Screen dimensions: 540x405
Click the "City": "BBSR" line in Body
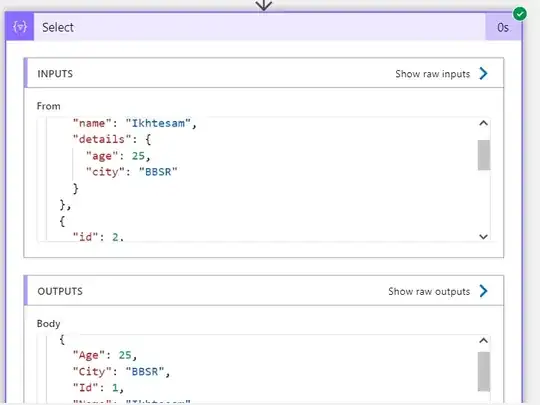[122, 372]
